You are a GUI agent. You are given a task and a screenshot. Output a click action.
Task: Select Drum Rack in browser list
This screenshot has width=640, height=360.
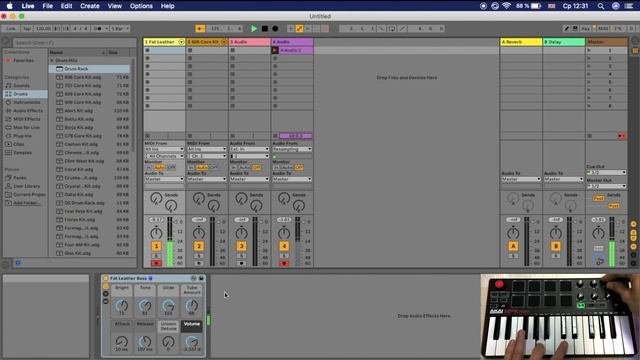point(89,69)
